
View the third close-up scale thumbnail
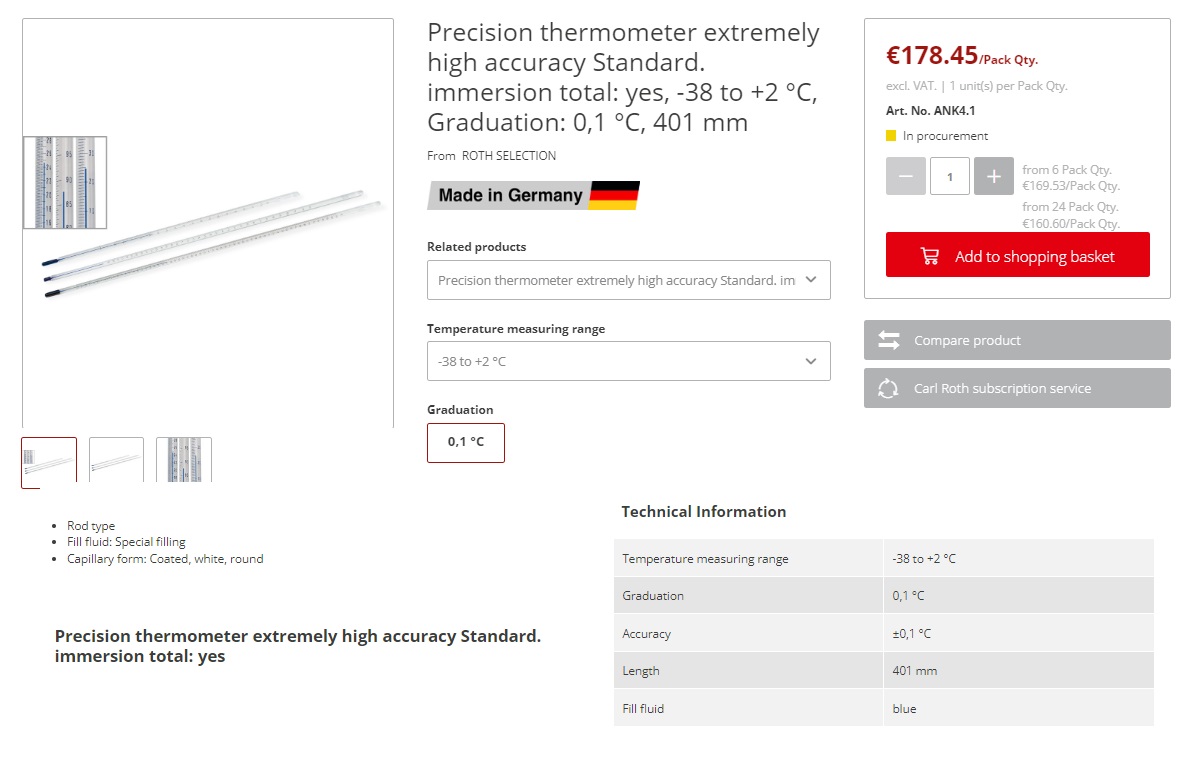[x=184, y=461]
